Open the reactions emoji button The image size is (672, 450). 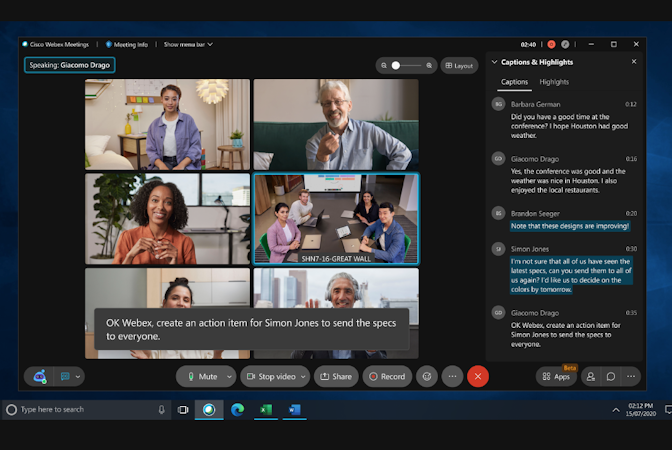427,377
